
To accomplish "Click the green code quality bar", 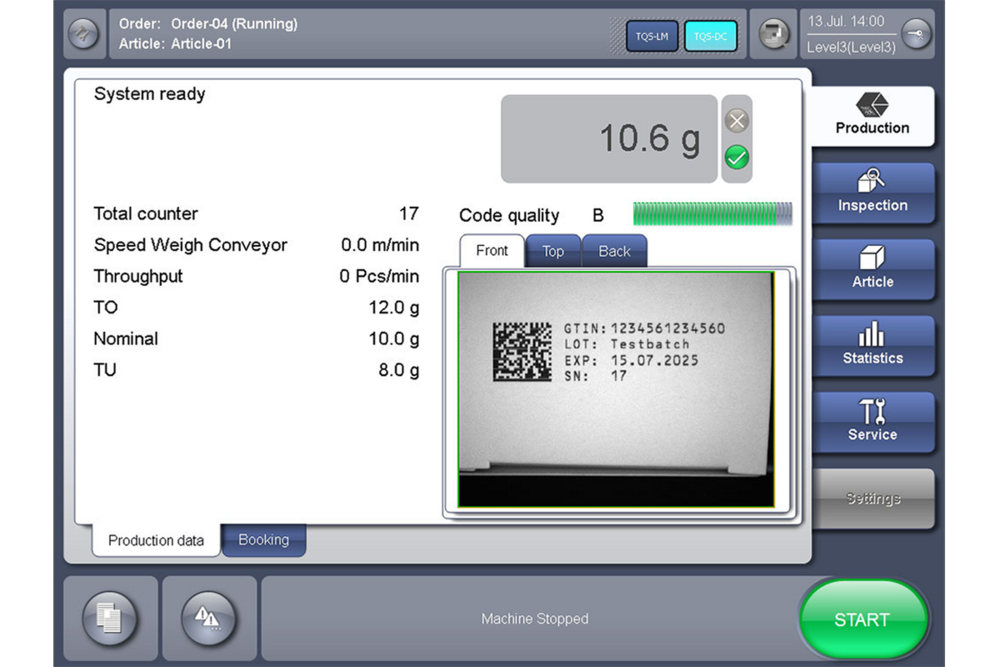I will coord(712,214).
